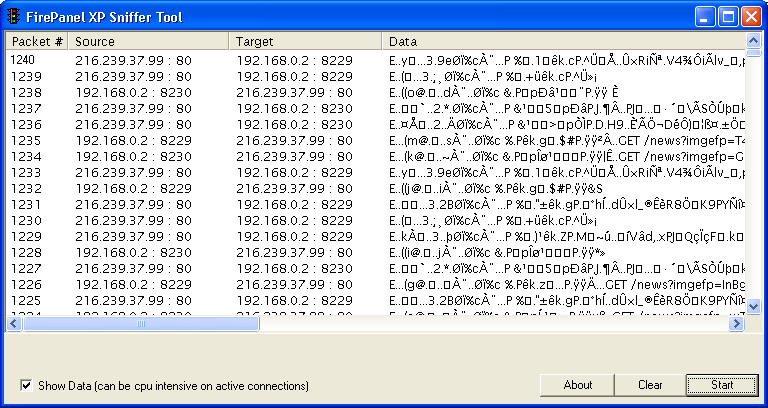Select packet row 1227

coord(376,268)
